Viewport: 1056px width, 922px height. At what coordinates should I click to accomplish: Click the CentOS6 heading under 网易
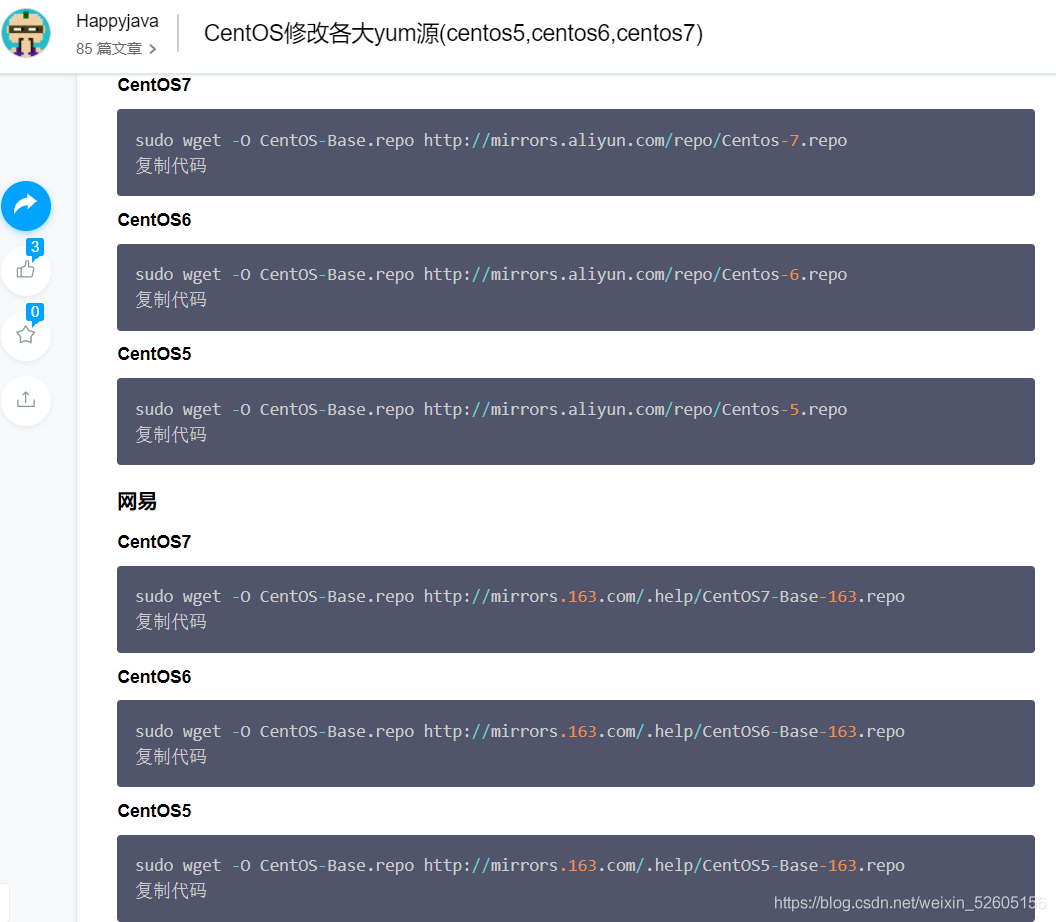[154, 677]
